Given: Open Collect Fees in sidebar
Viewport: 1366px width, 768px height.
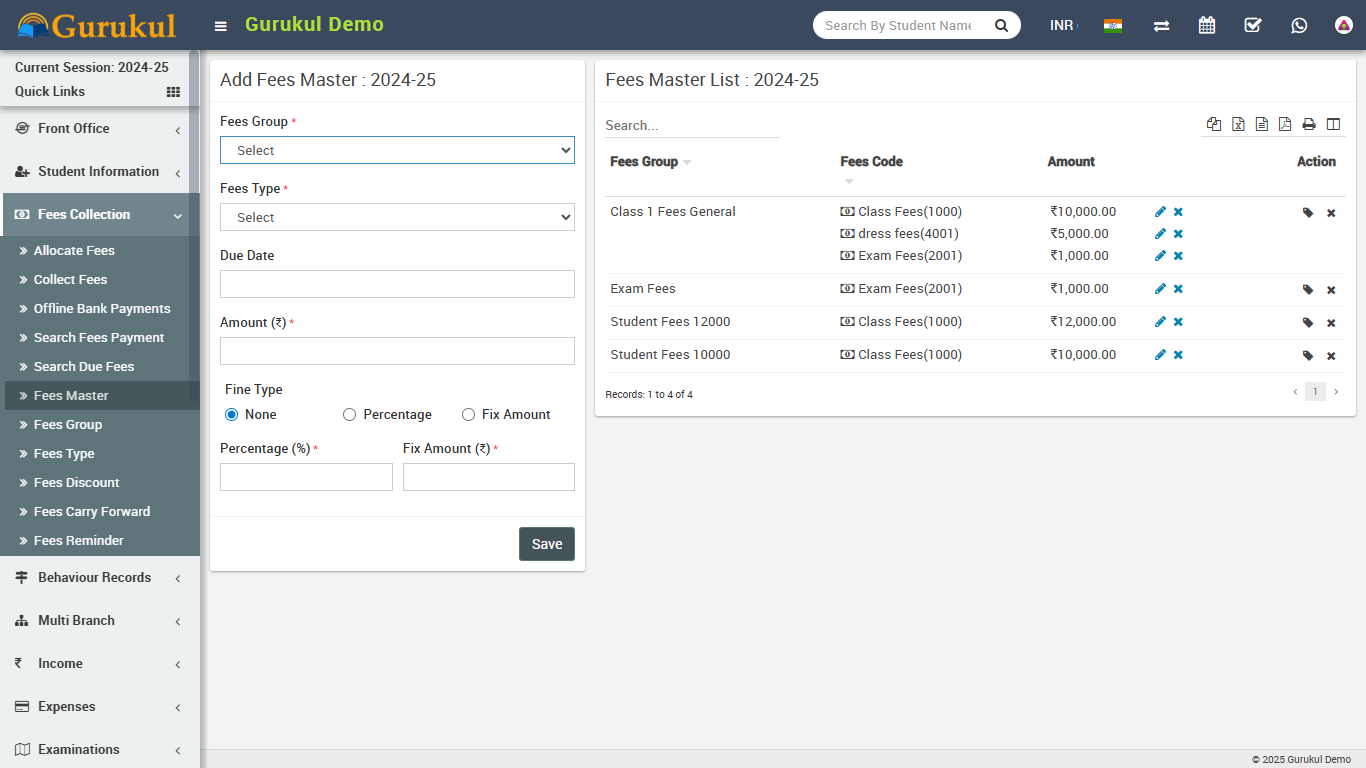Looking at the screenshot, I should pyautogui.click(x=70, y=280).
